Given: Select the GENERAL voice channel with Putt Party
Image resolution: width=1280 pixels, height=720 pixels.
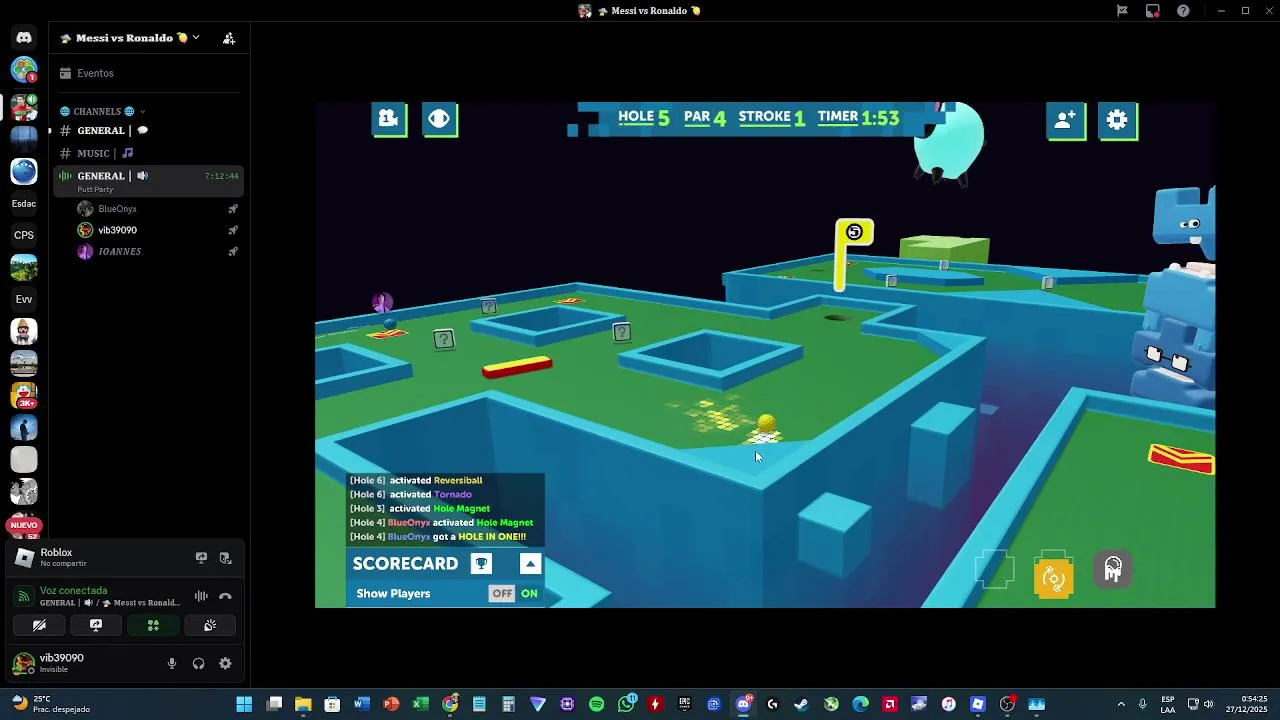Looking at the screenshot, I should (x=150, y=181).
